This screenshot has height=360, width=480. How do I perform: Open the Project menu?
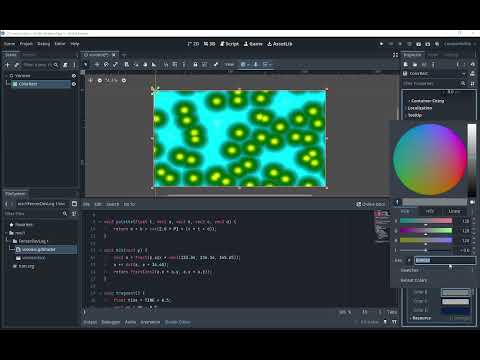(26, 44)
